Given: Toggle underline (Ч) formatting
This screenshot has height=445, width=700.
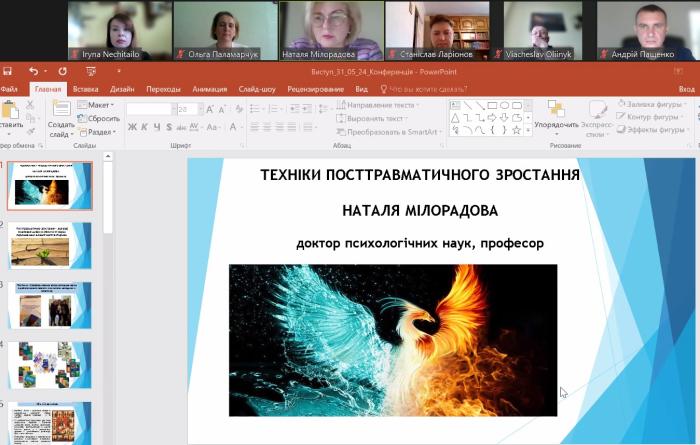Looking at the screenshot, I should point(158,127).
